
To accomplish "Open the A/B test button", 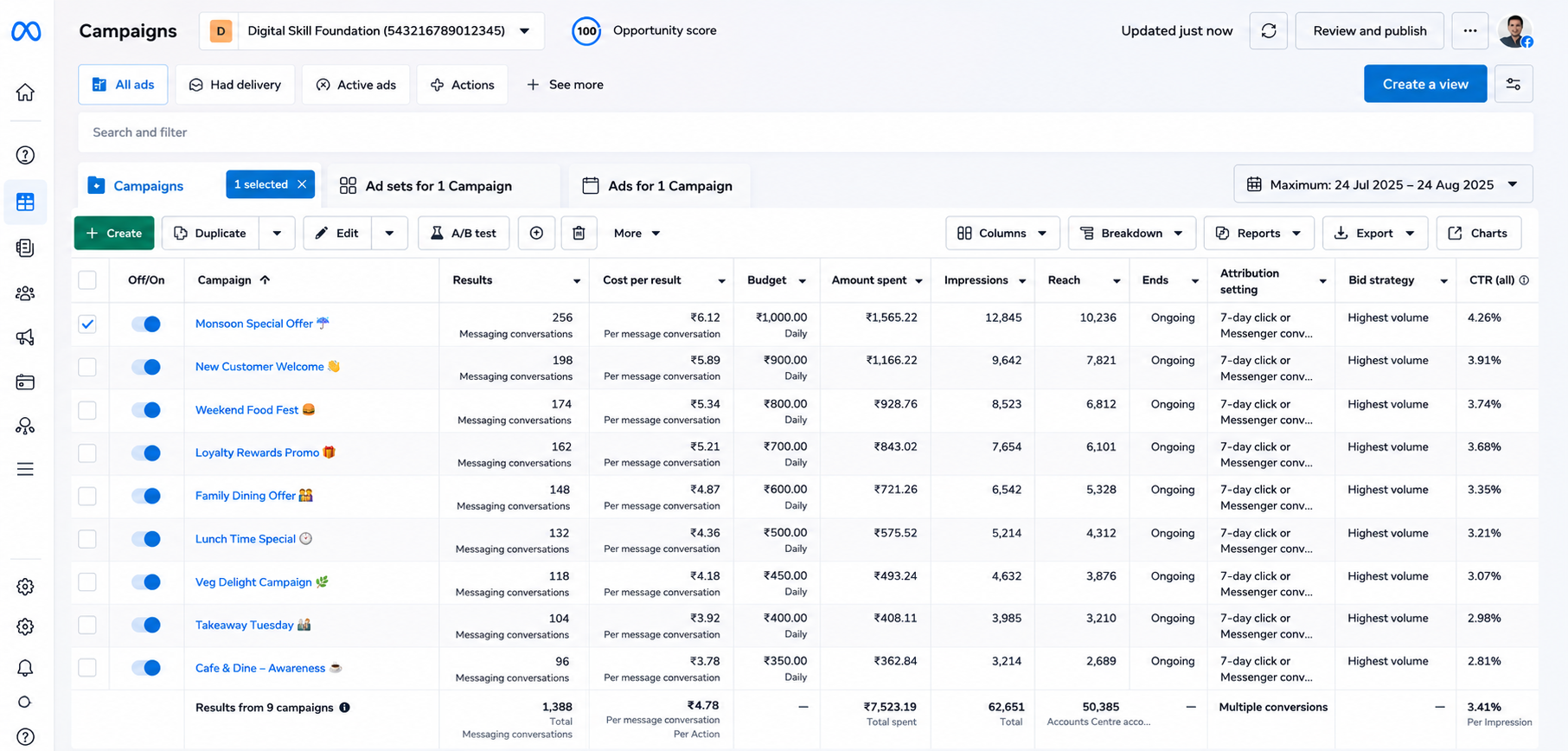I will click(x=464, y=233).
